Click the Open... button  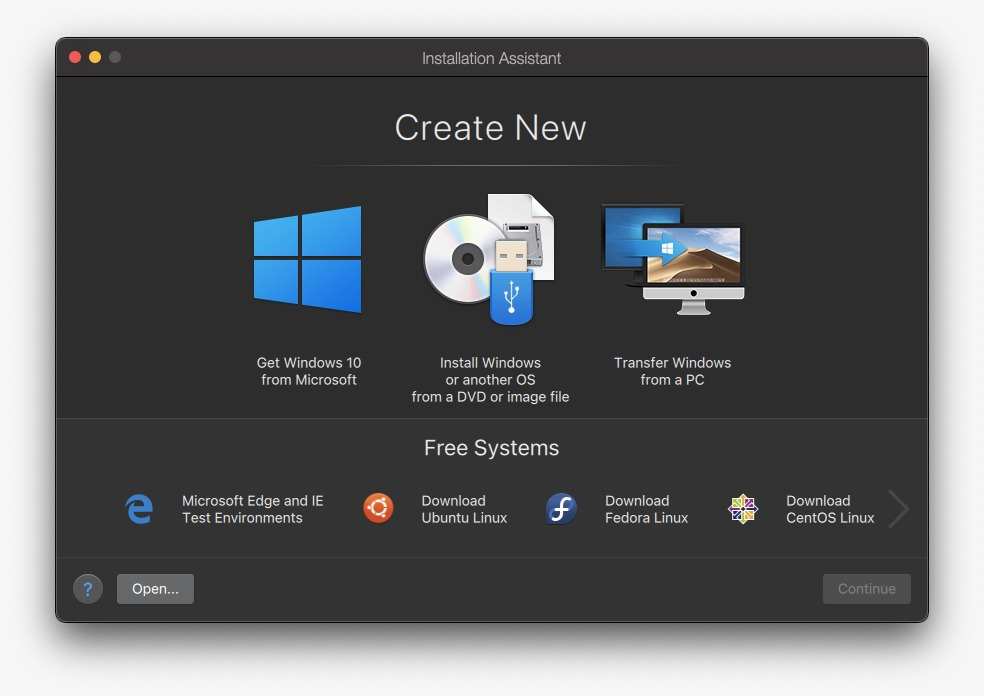pyautogui.click(x=155, y=589)
